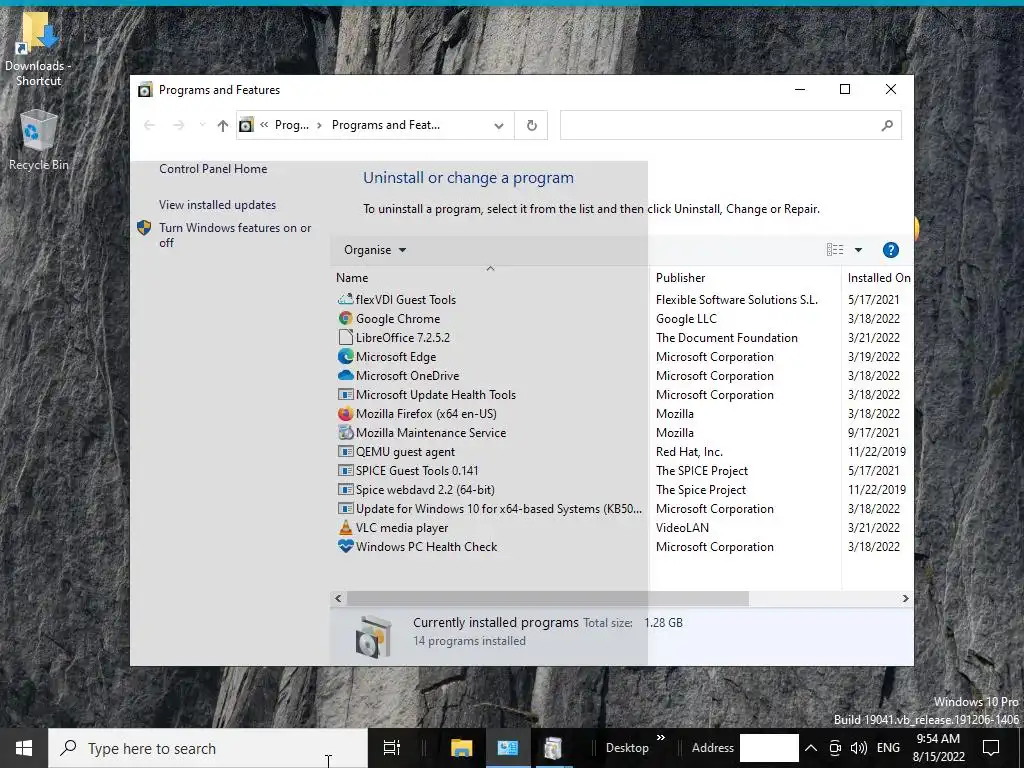Screen dimensions: 1024x768
Task: Select the Recycle Bin desktop icon
Action: pyautogui.click(x=38, y=140)
